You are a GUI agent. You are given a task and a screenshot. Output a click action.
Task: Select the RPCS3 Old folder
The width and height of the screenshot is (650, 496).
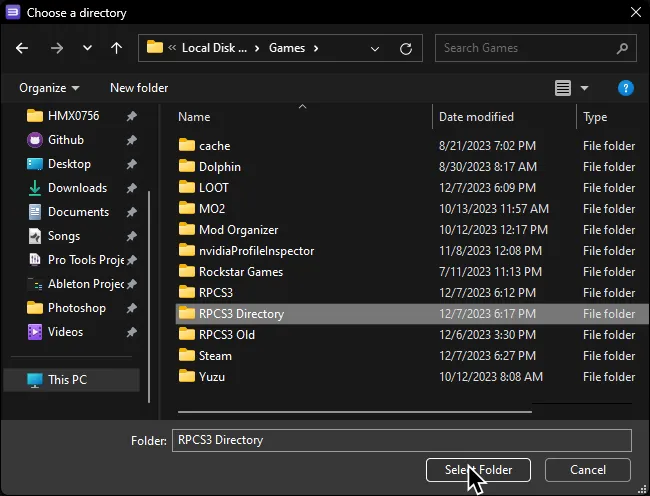click(x=412, y=335)
